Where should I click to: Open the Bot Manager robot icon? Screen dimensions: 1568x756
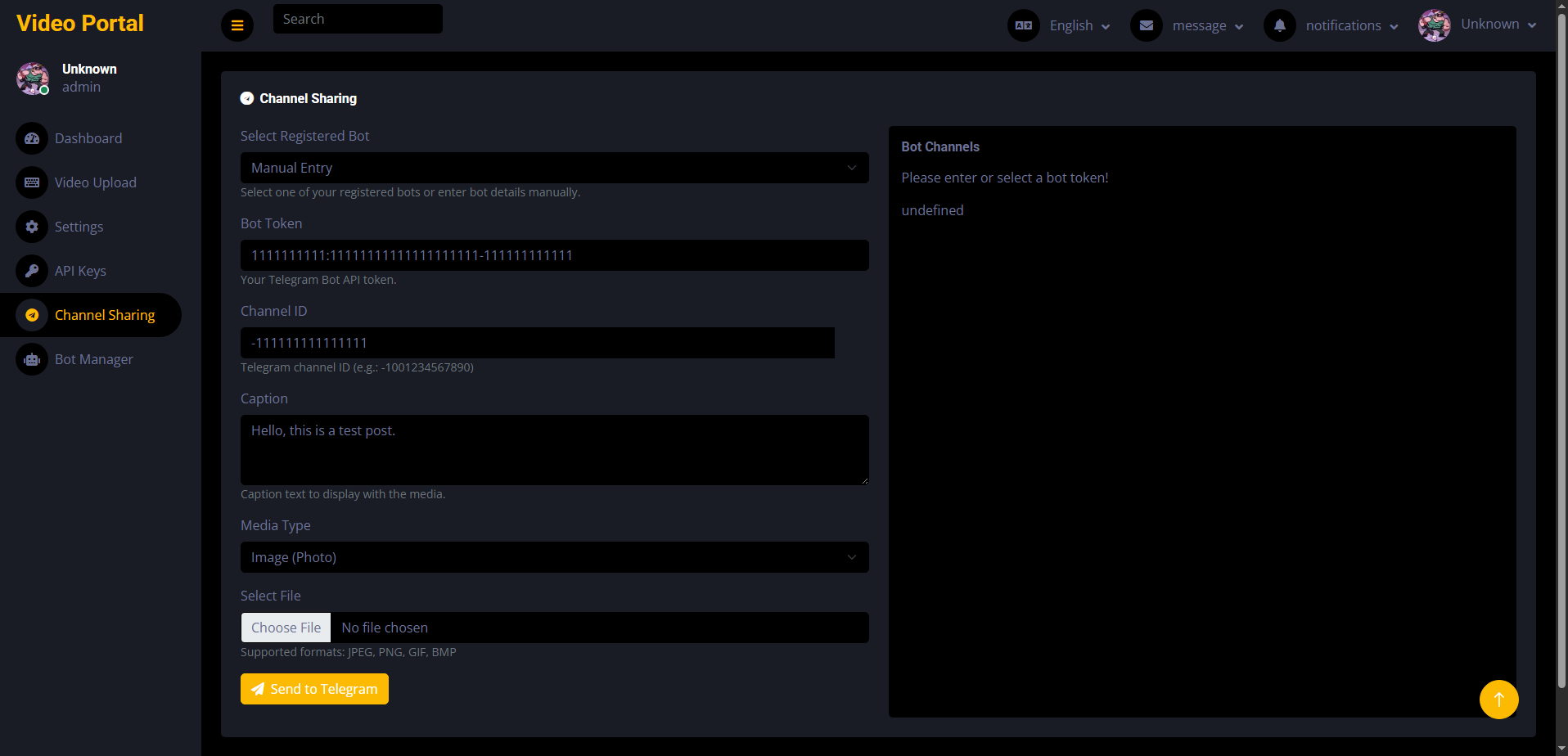click(32, 359)
